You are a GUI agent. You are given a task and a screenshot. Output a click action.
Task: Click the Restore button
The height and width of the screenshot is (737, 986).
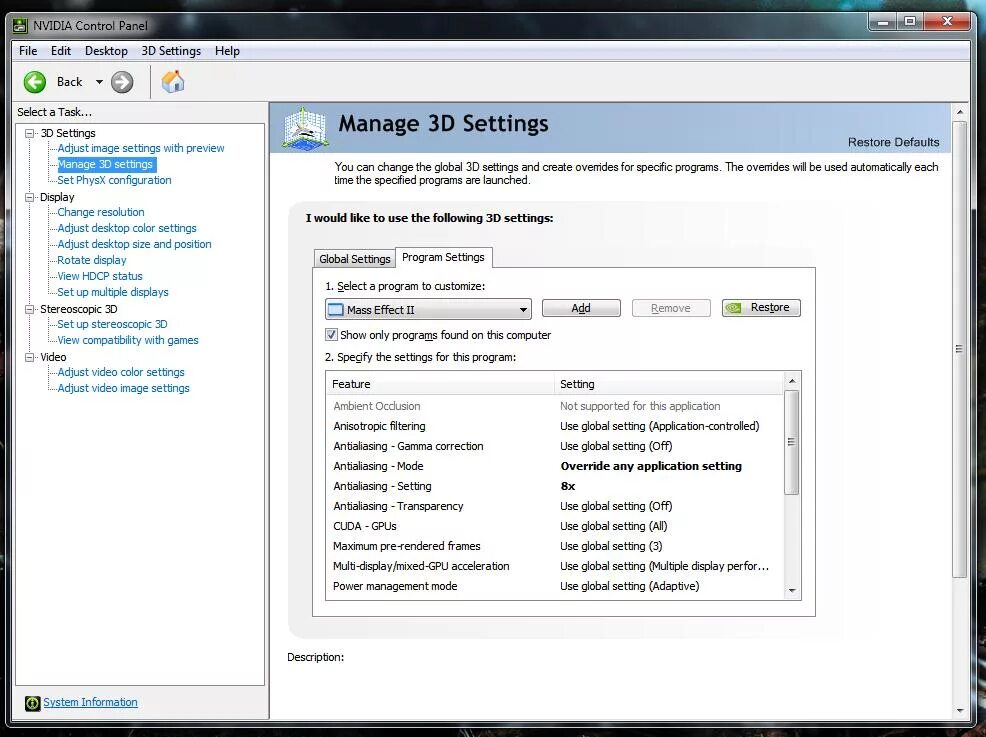click(761, 308)
